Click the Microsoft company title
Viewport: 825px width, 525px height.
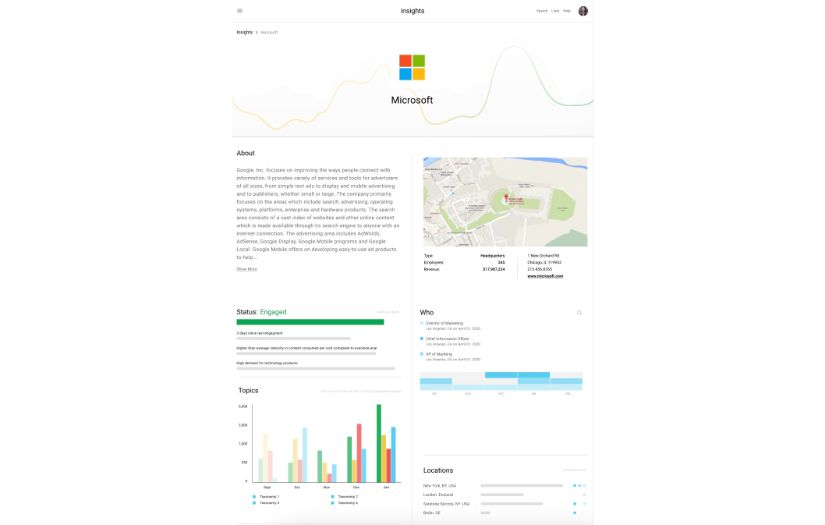coord(412,100)
